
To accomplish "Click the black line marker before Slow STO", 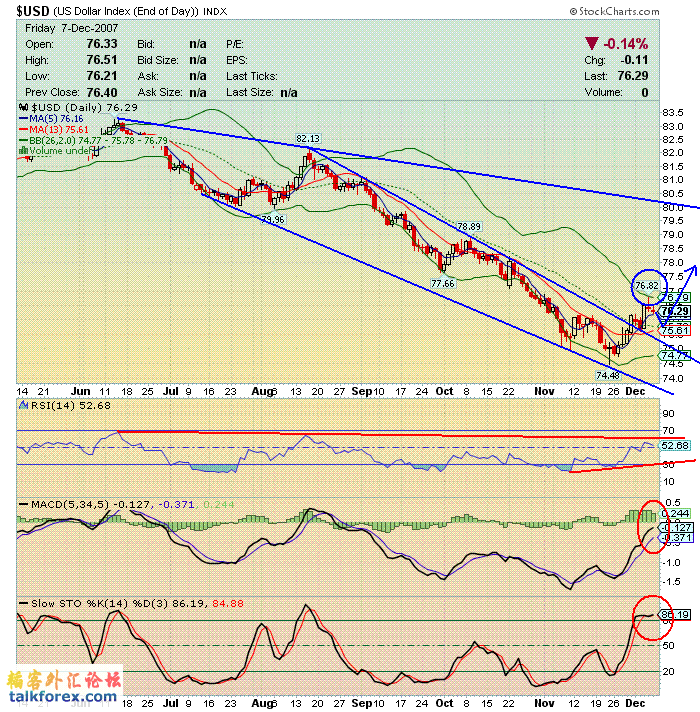I will click(x=23, y=603).
